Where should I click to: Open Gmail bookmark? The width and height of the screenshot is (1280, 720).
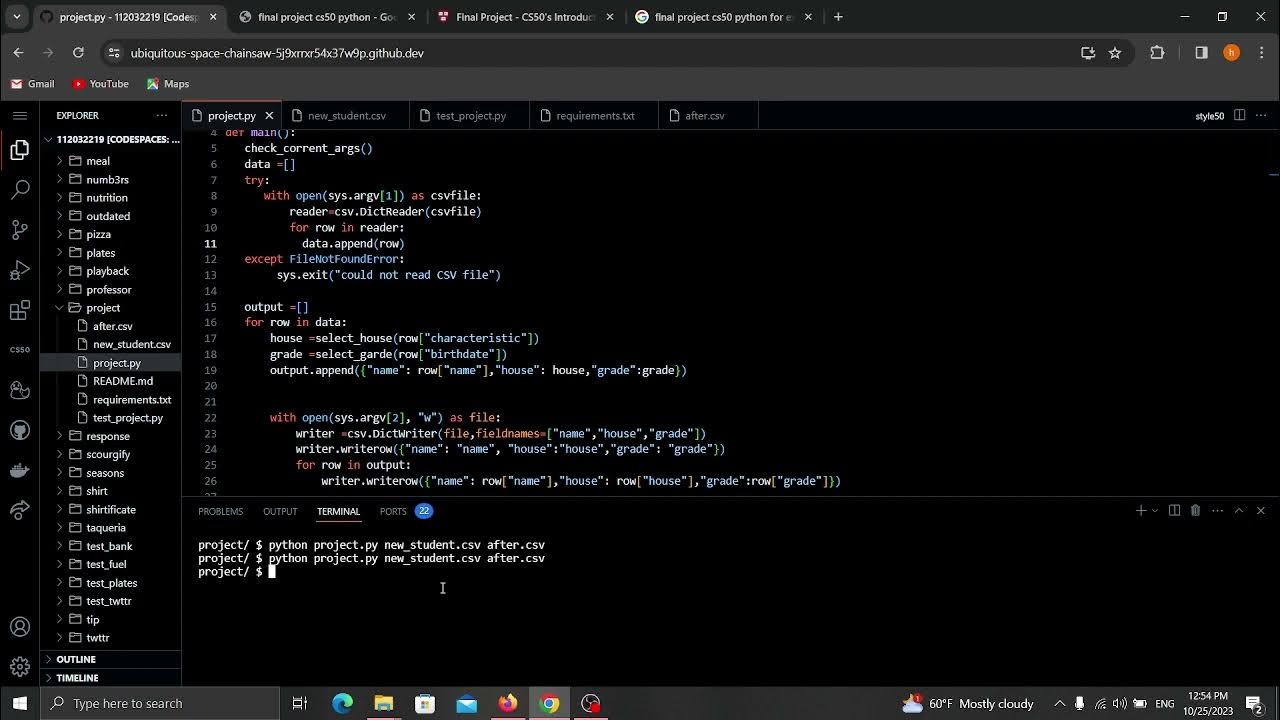click(x=32, y=84)
